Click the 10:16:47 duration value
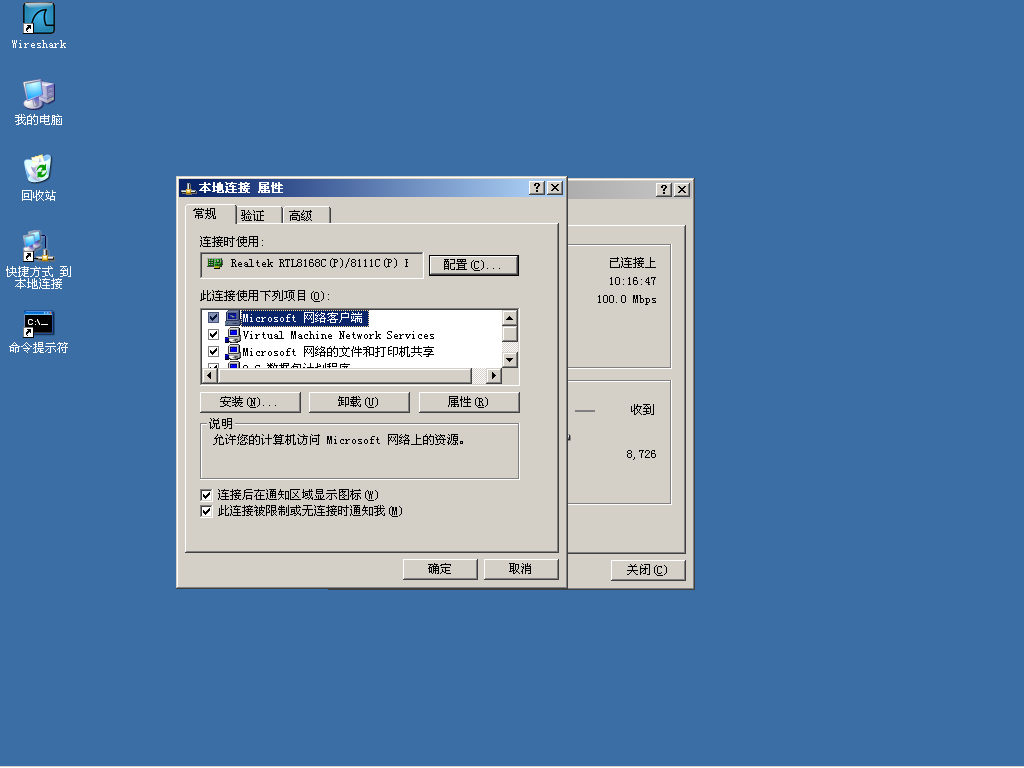This screenshot has width=1024, height=768. click(632, 281)
